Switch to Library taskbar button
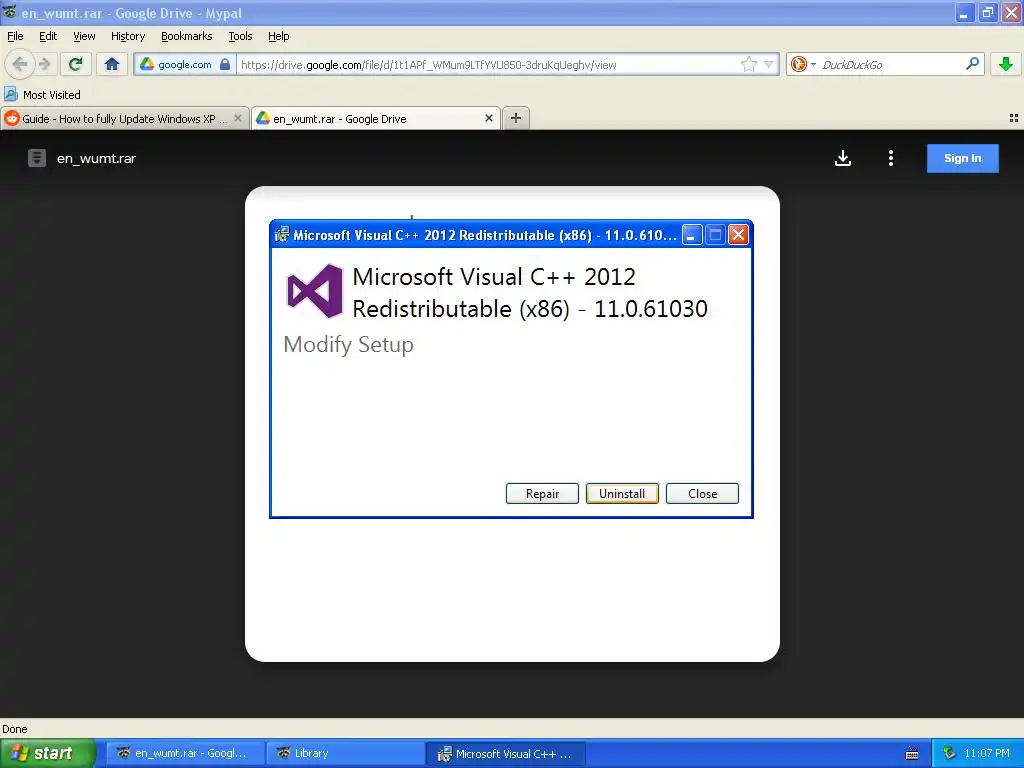1024x768 pixels. click(x=346, y=753)
